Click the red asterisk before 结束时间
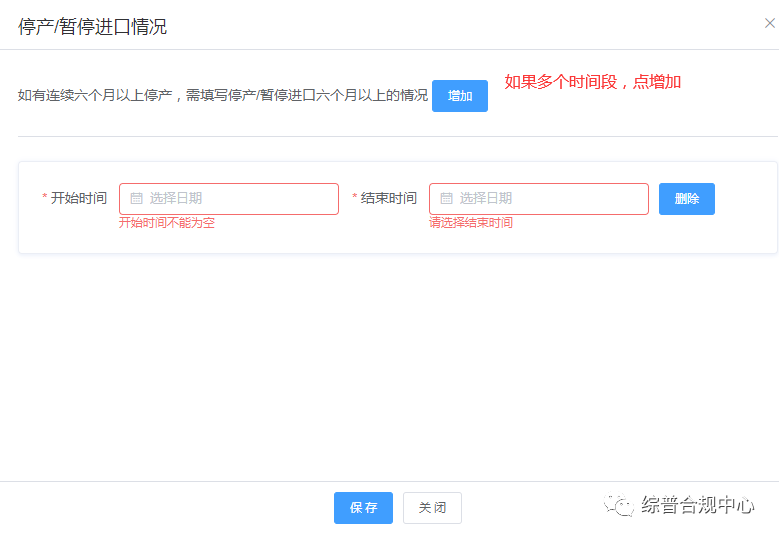This screenshot has height=538, width=779. [355, 199]
